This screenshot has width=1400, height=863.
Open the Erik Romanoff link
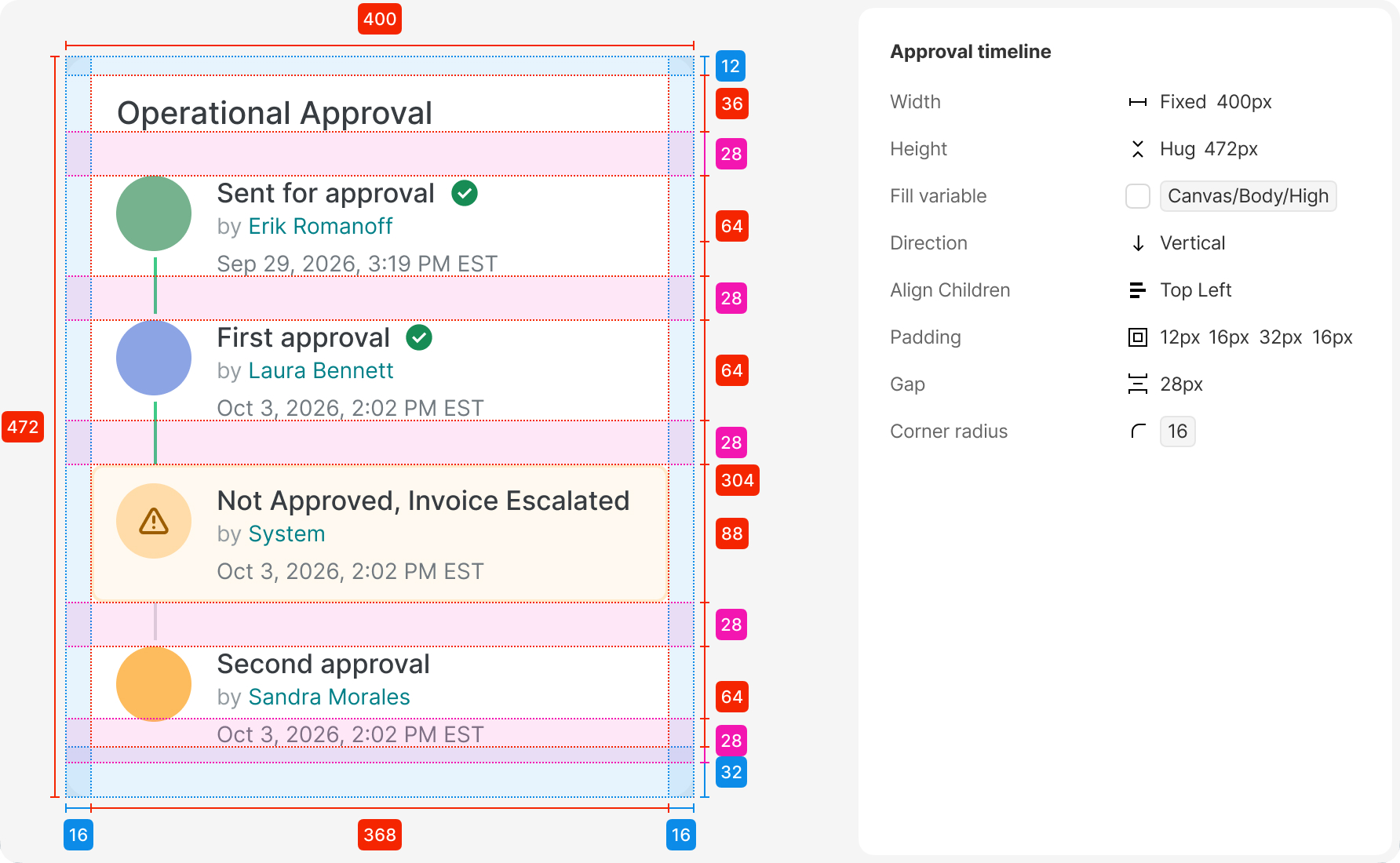(320, 226)
